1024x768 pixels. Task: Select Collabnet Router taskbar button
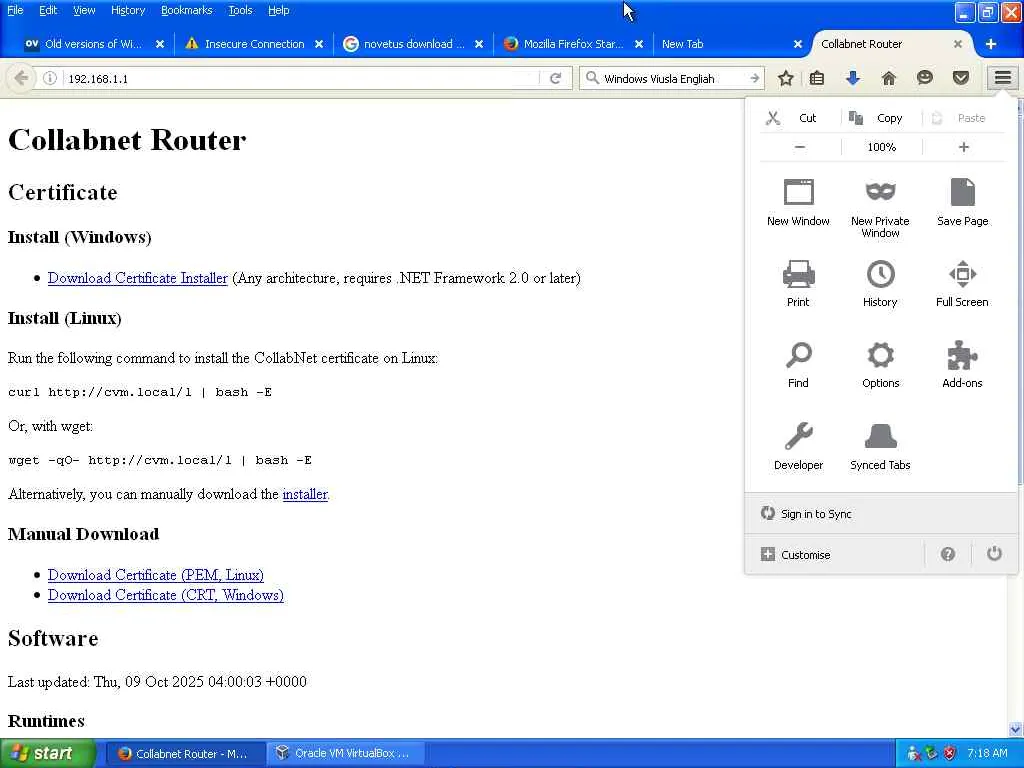click(x=185, y=754)
